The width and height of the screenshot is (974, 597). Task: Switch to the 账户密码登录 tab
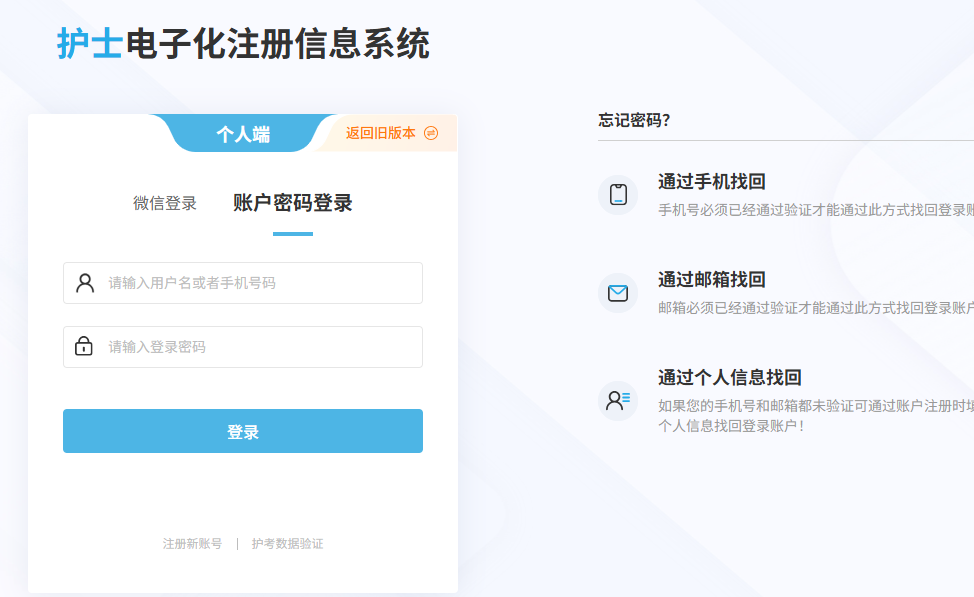(292, 203)
